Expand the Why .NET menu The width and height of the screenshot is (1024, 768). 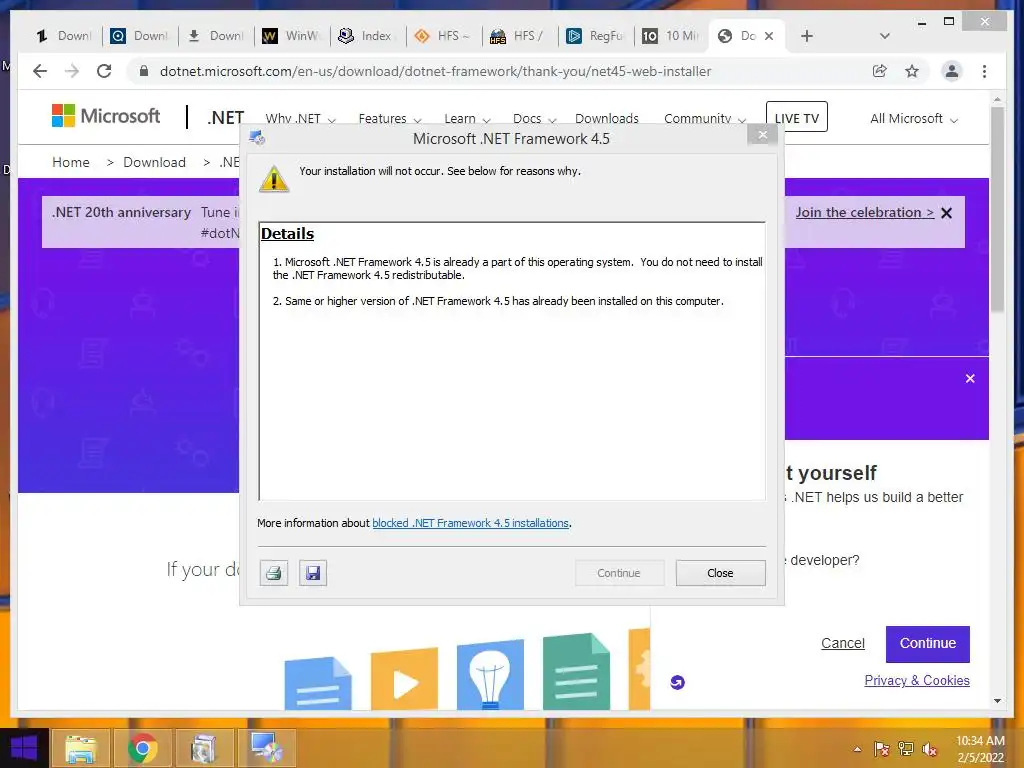(x=300, y=118)
